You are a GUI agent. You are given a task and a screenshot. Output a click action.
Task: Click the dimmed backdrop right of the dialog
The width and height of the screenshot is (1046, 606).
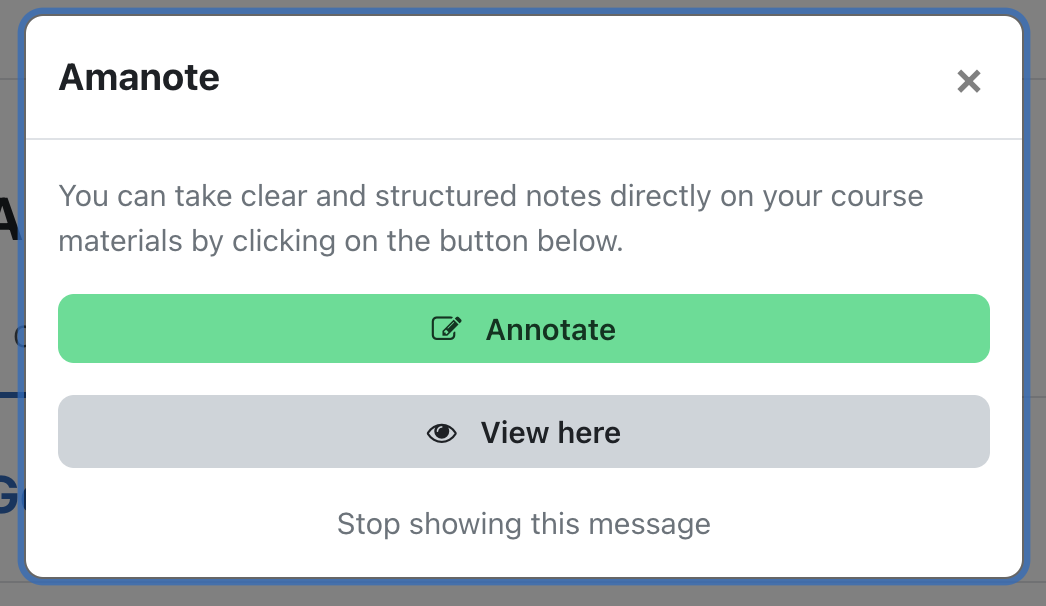tap(1037, 300)
